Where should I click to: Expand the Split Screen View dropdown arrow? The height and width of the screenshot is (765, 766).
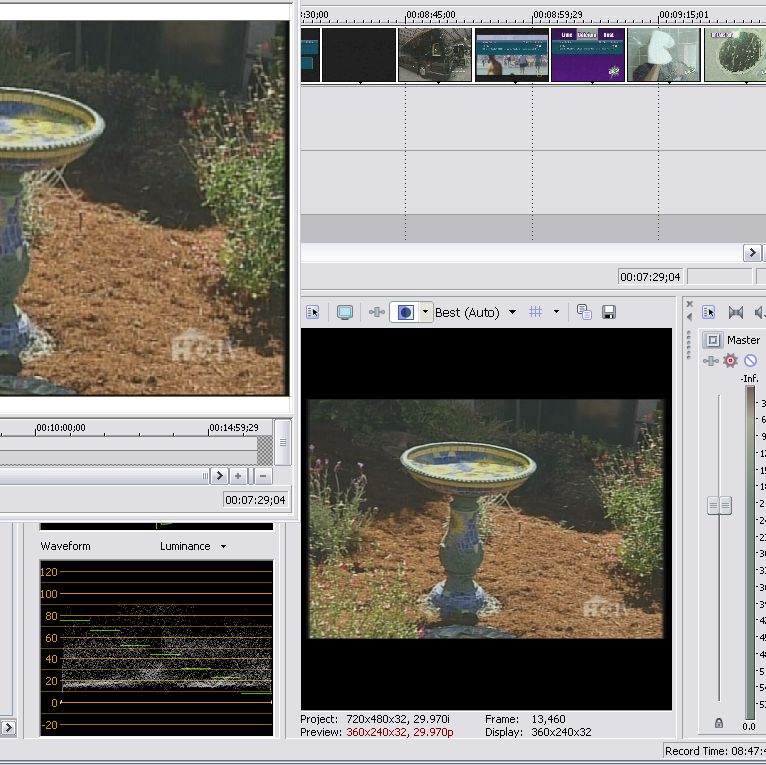click(426, 312)
